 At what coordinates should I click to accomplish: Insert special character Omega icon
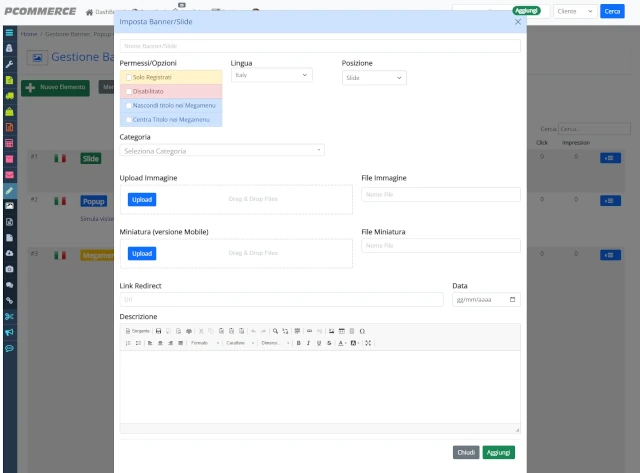point(362,331)
